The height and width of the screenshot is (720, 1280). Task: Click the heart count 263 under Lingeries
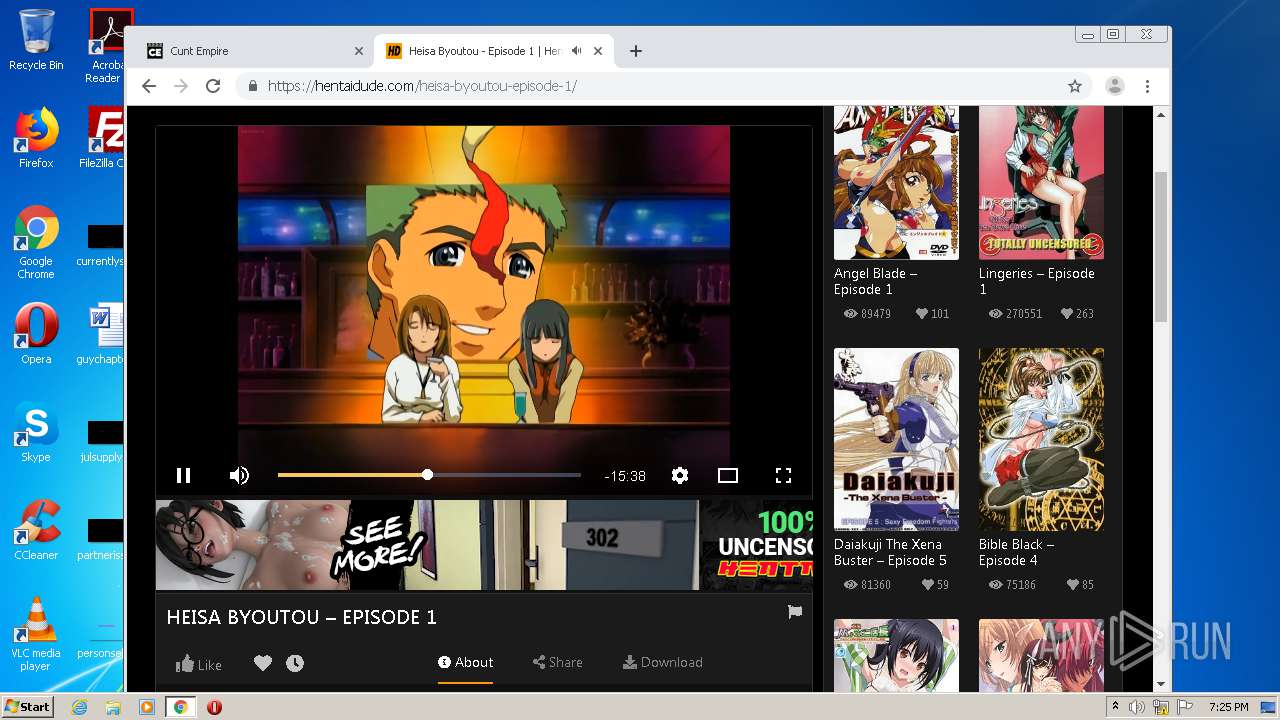pyautogui.click(x=1077, y=313)
